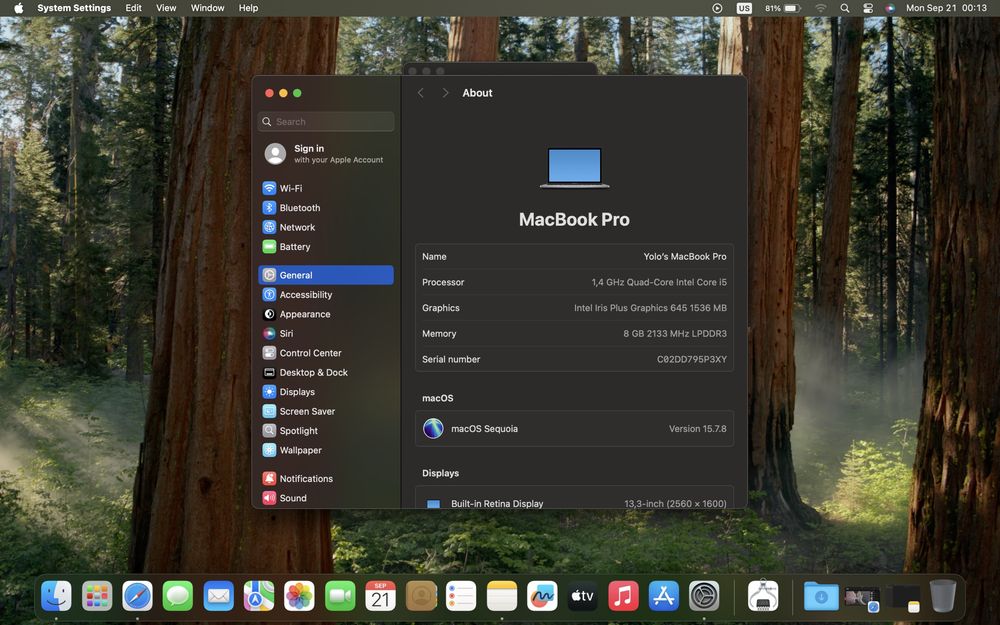Click the date and time Mon Sep 21
Screen dimensions: 1000x625
click(946, 8)
